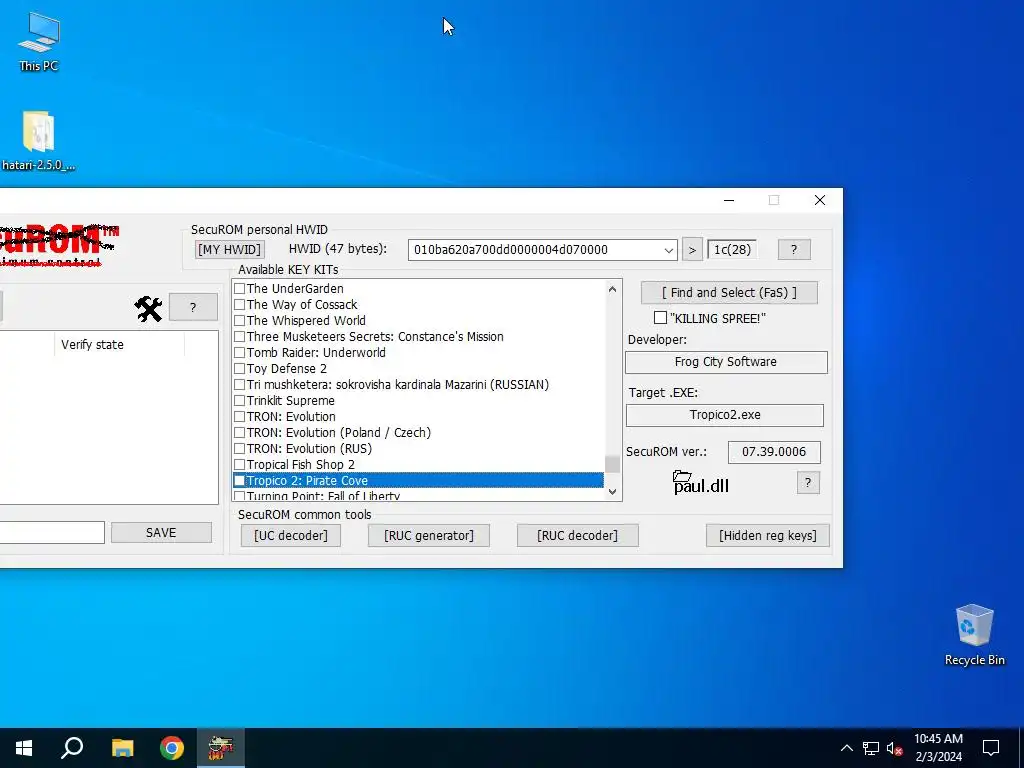1024x768 pixels.
Task: Click the SecuROM ver. 07.39.0006 field
Action: click(774, 452)
